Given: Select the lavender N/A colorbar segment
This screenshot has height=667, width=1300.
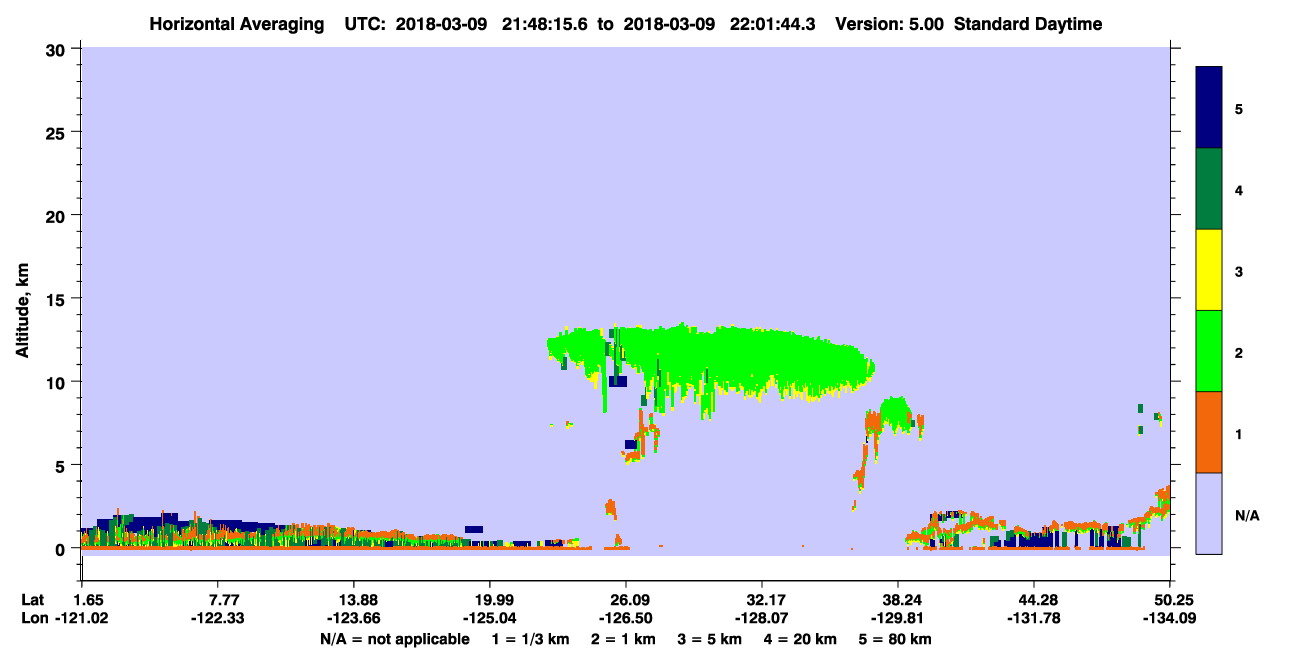Looking at the screenshot, I should (1209, 513).
